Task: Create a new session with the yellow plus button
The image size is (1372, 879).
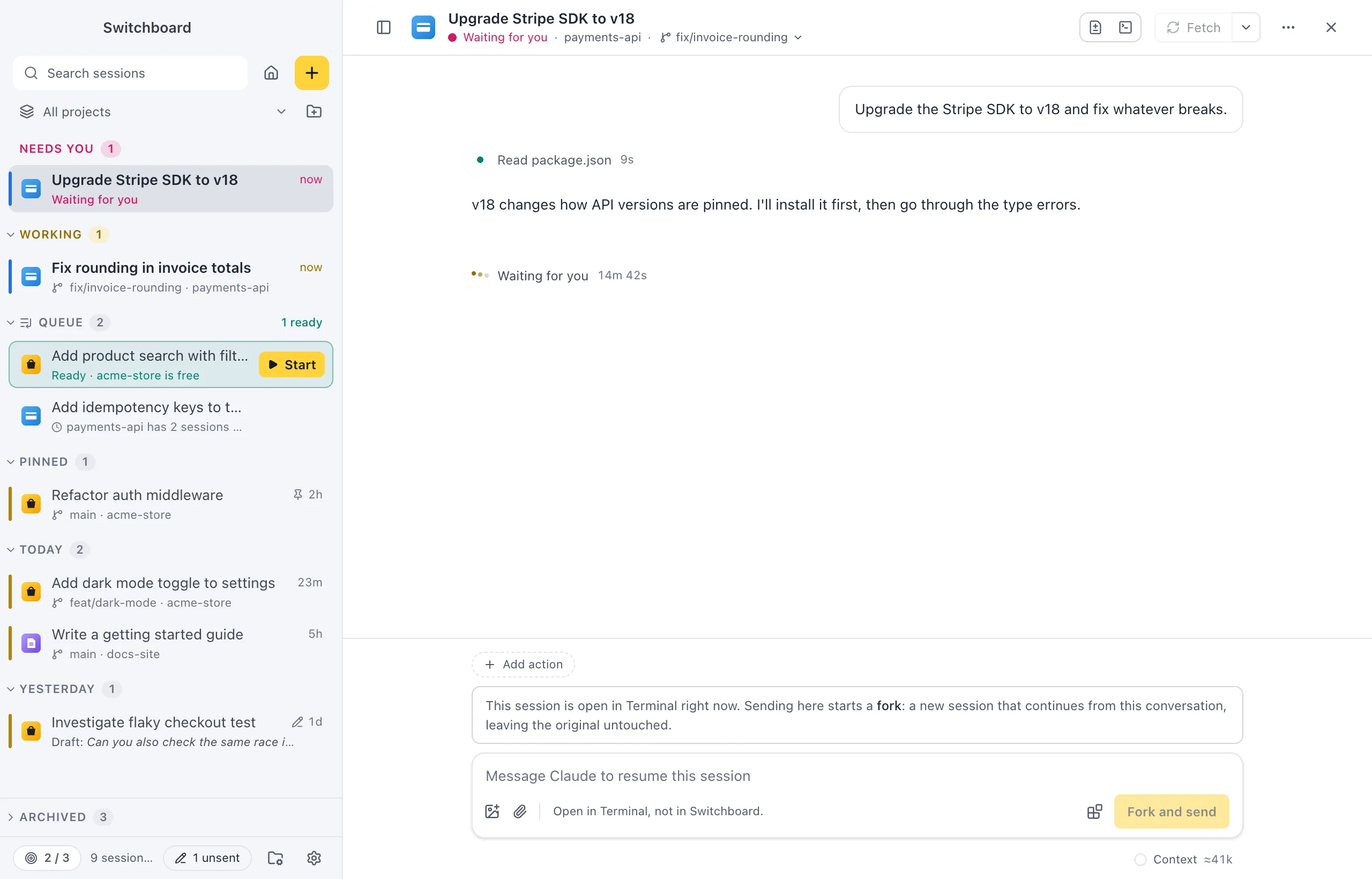Action: coord(311,73)
